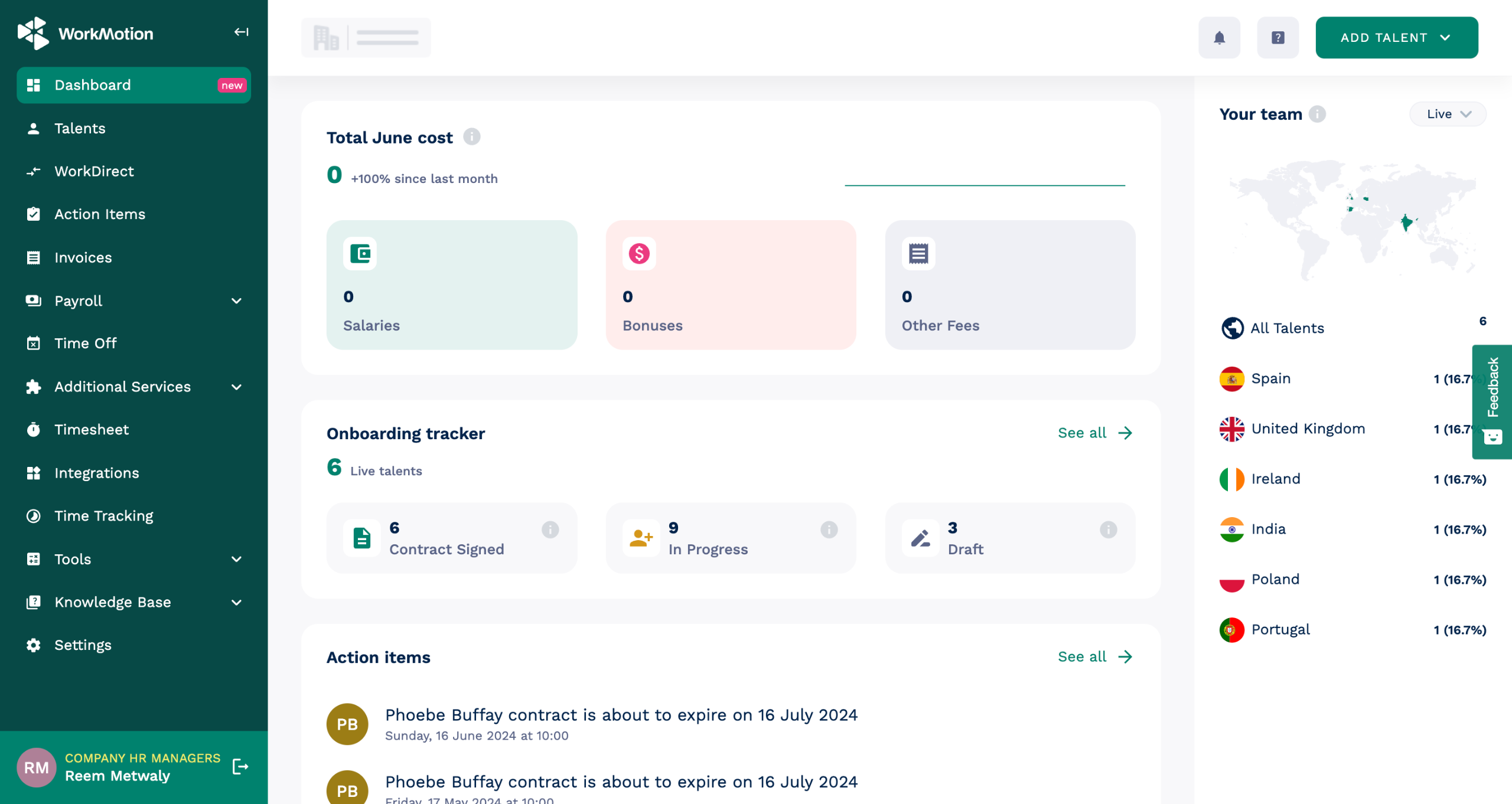1512x804 pixels.
Task: Open the ADD TALENT dropdown button
Action: [1396, 38]
